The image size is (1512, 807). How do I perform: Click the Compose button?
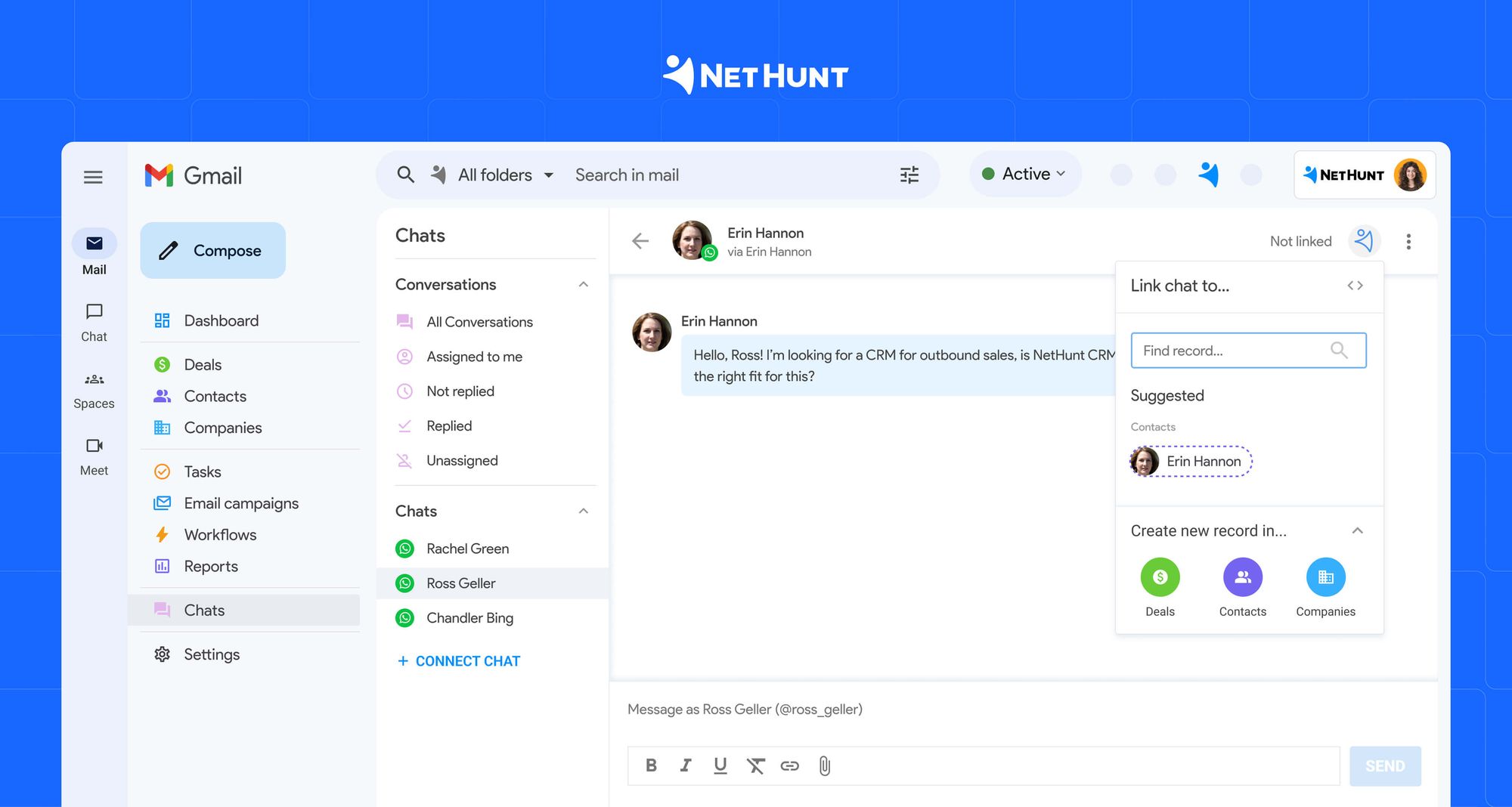click(x=212, y=250)
